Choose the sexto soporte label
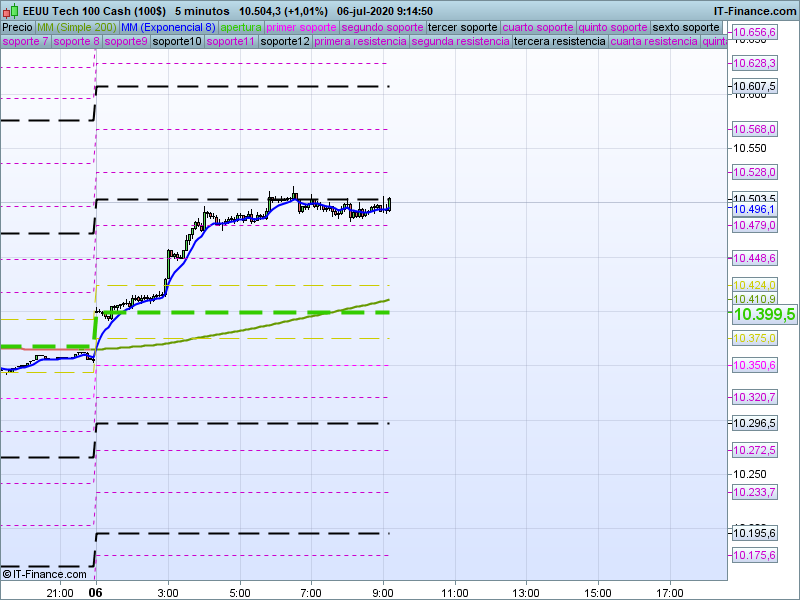 (x=685, y=27)
